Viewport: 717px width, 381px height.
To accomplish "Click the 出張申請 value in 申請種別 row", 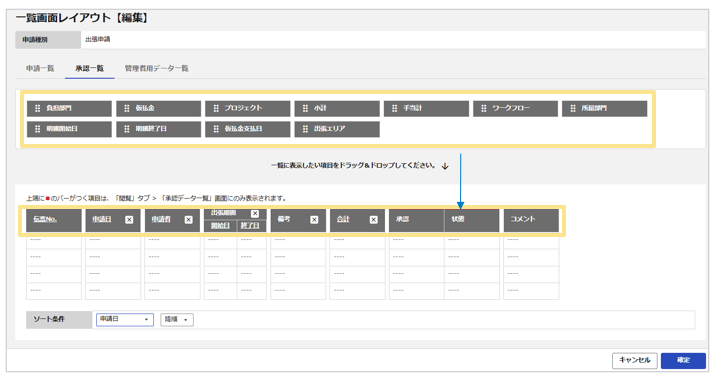I will click(98, 39).
